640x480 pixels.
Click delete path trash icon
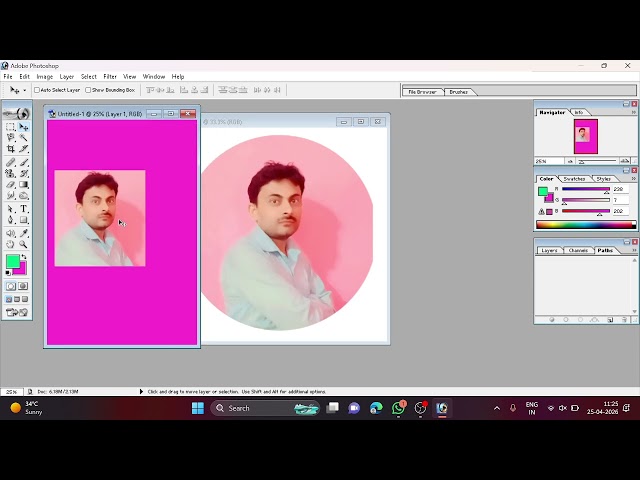coord(624,320)
